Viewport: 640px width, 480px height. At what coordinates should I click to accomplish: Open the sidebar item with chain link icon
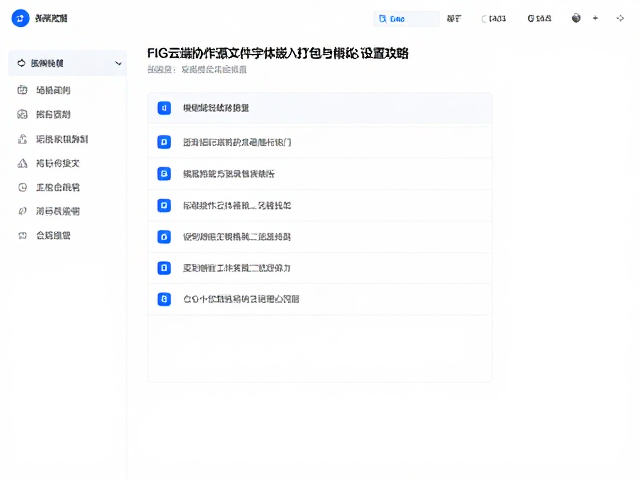pyautogui.click(x=48, y=211)
